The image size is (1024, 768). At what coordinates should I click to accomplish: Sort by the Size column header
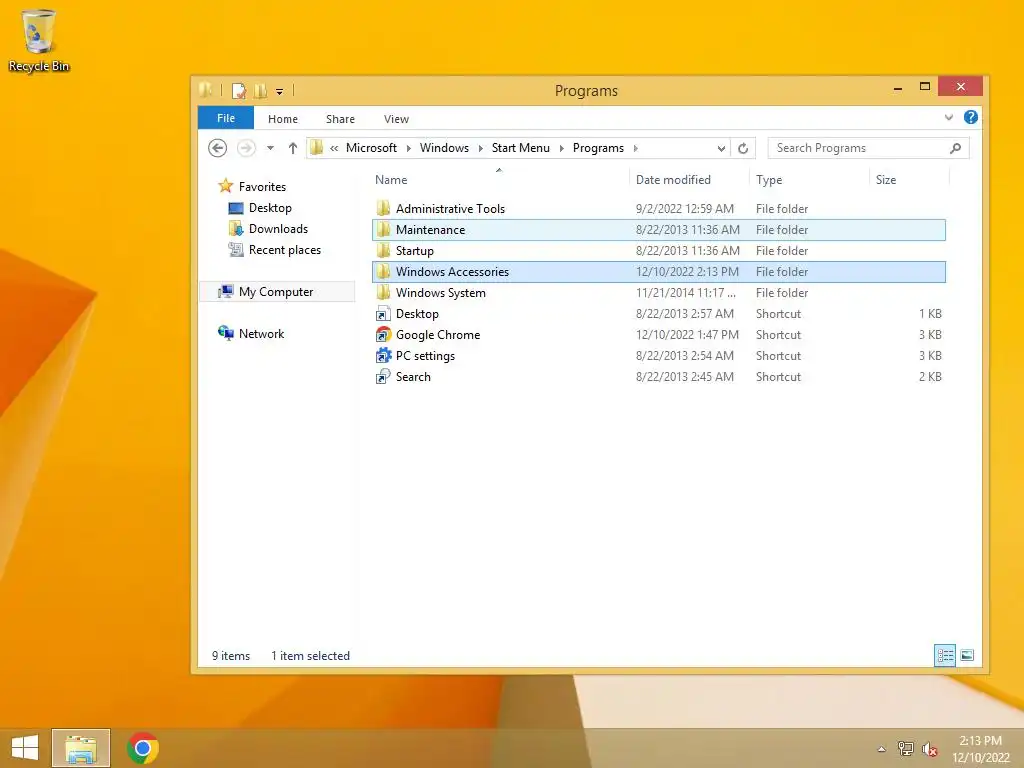click(886, 180)
